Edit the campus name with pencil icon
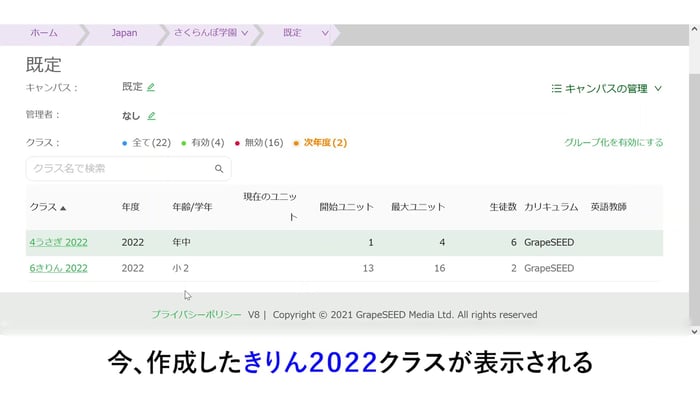Viewport: 700px width, 393px height. point(151,87)
